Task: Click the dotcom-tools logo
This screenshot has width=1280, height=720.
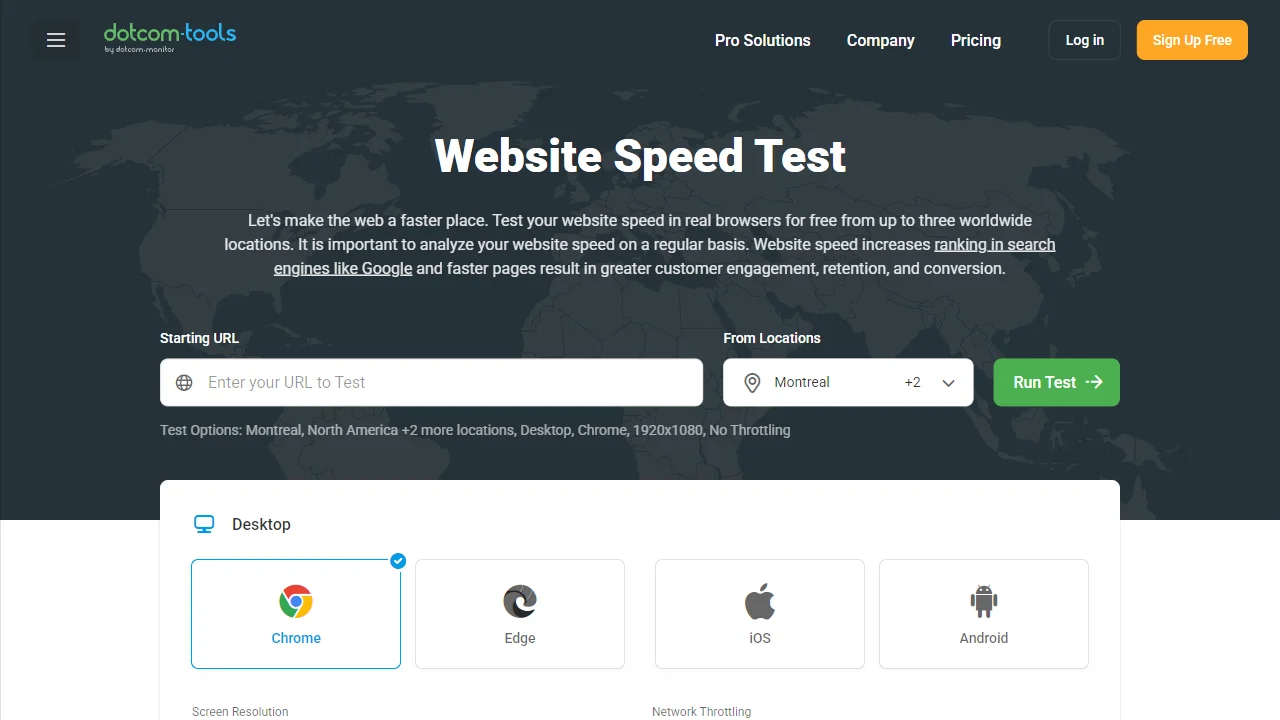Action: pyautogui.click(x=170, y=37)
